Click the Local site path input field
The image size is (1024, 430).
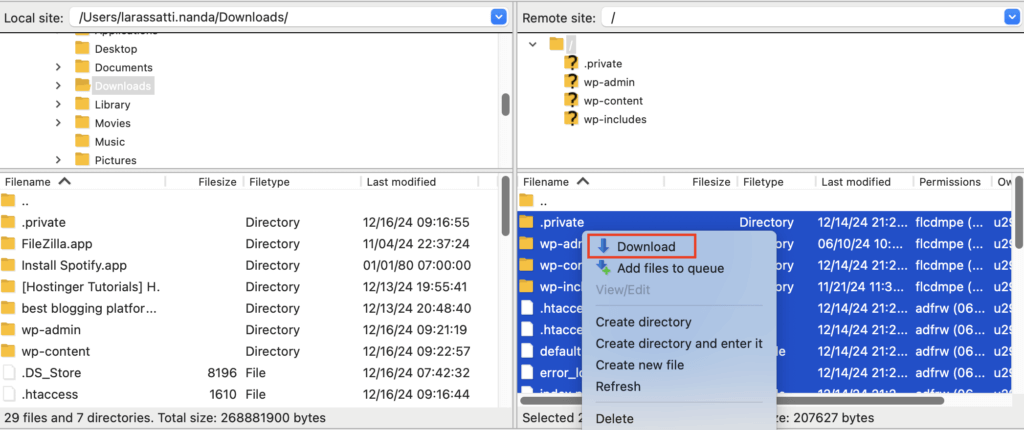pyautogui.click(x=278, y=17)
